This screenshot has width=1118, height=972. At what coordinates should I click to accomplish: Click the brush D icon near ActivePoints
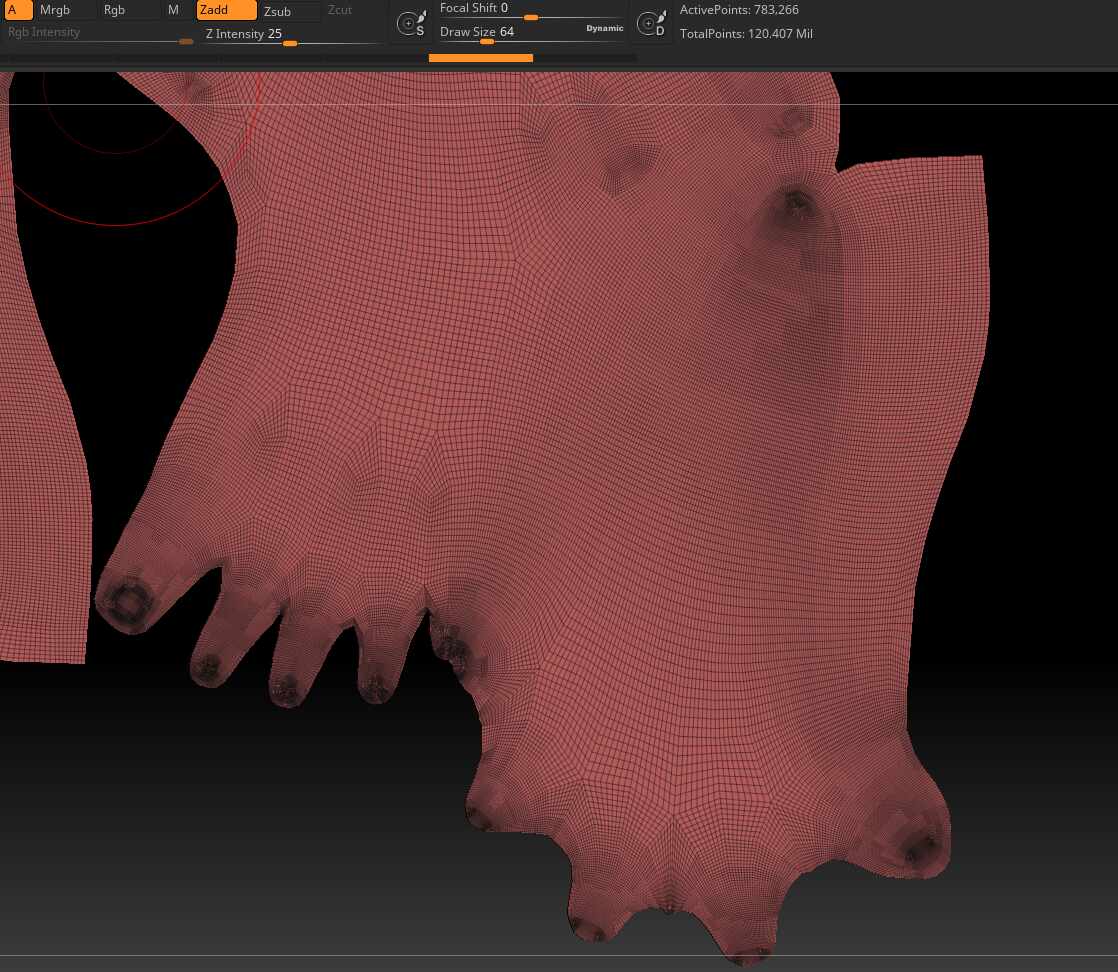(x=652, y=24)
